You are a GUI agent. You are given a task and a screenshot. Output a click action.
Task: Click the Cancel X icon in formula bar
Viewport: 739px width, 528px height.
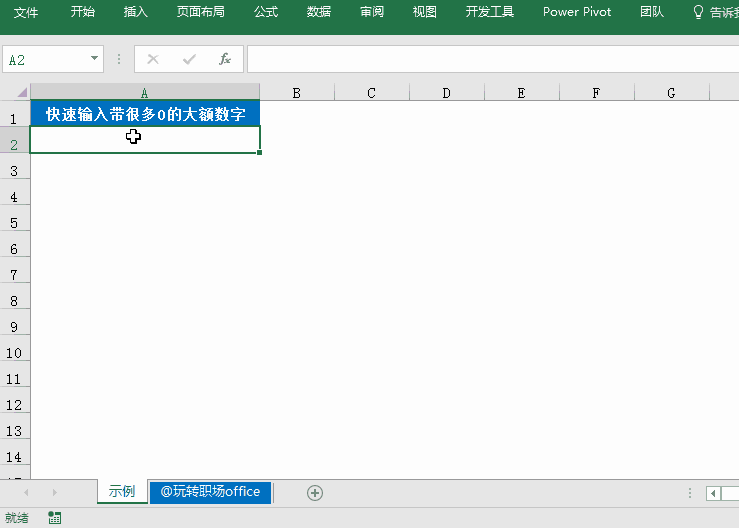153,60
